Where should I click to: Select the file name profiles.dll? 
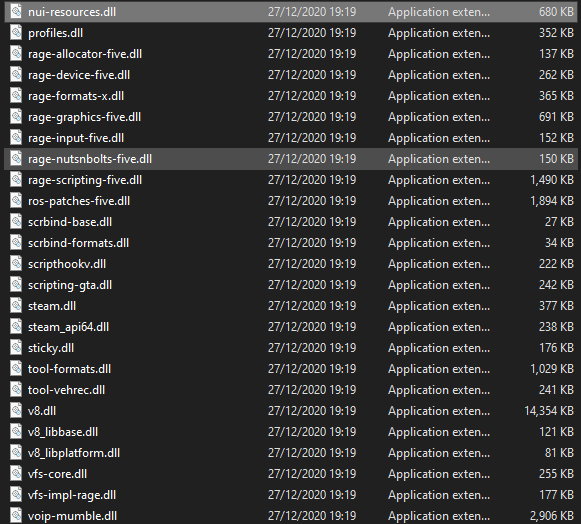pyautogui.click(x=56, y=33)
